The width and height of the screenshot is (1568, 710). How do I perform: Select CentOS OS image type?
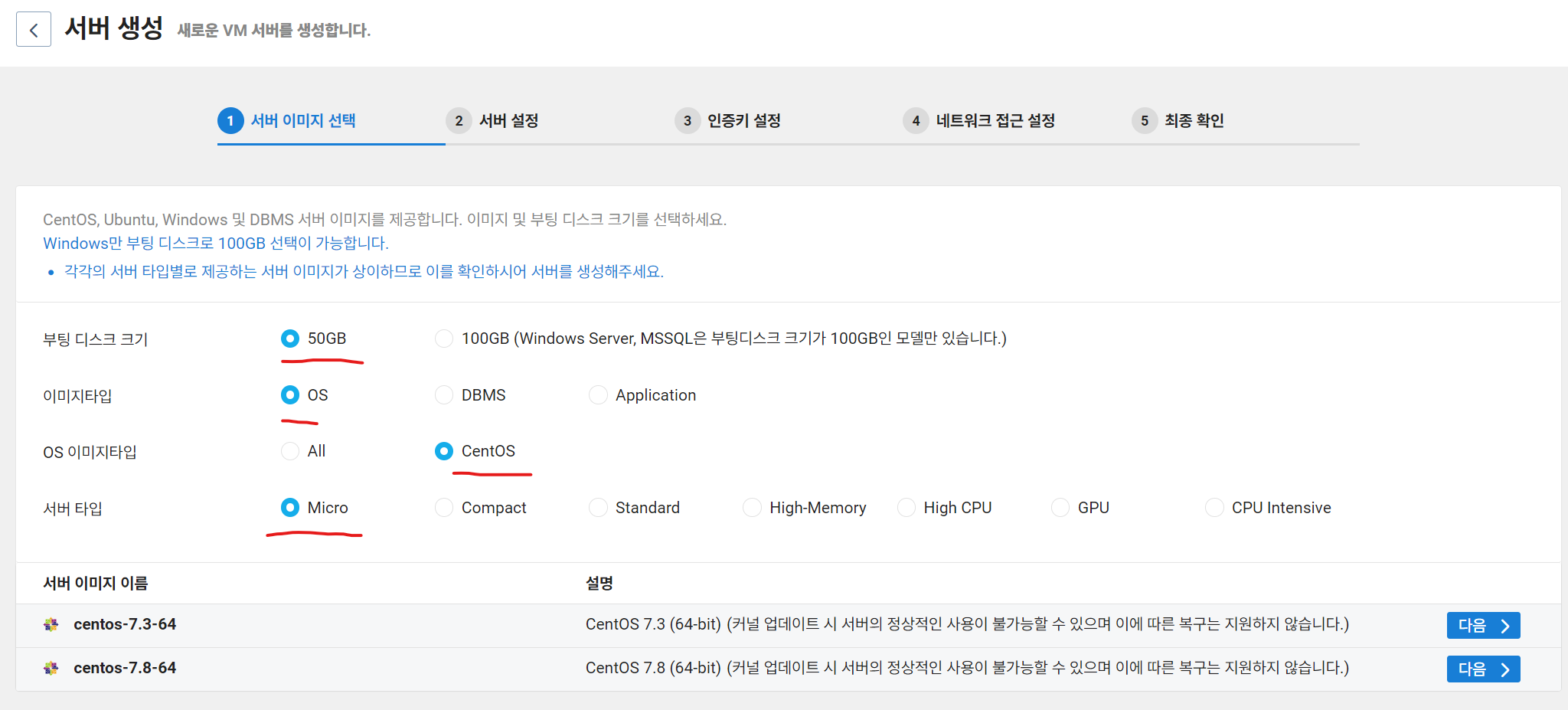(444, 451)
